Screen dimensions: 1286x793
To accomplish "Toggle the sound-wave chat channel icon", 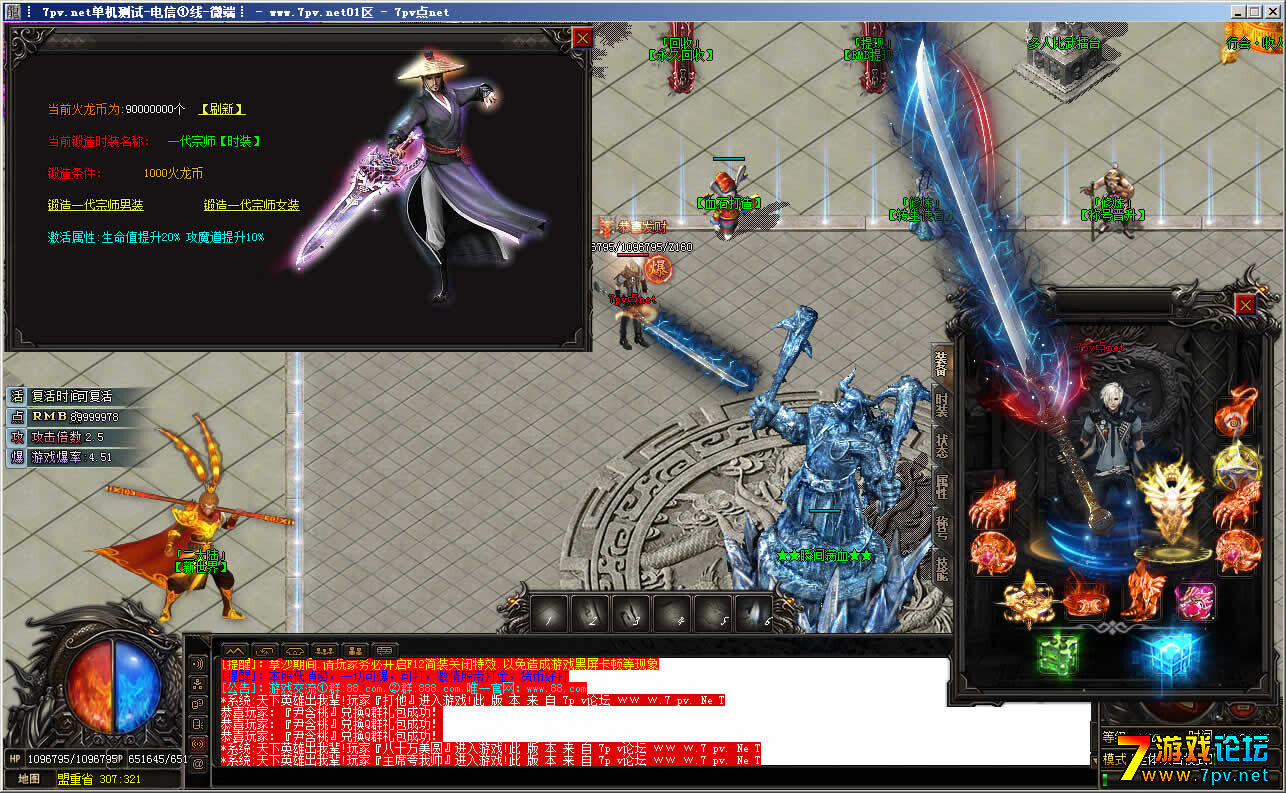I will pyautogui.click(x=198, y=665).
